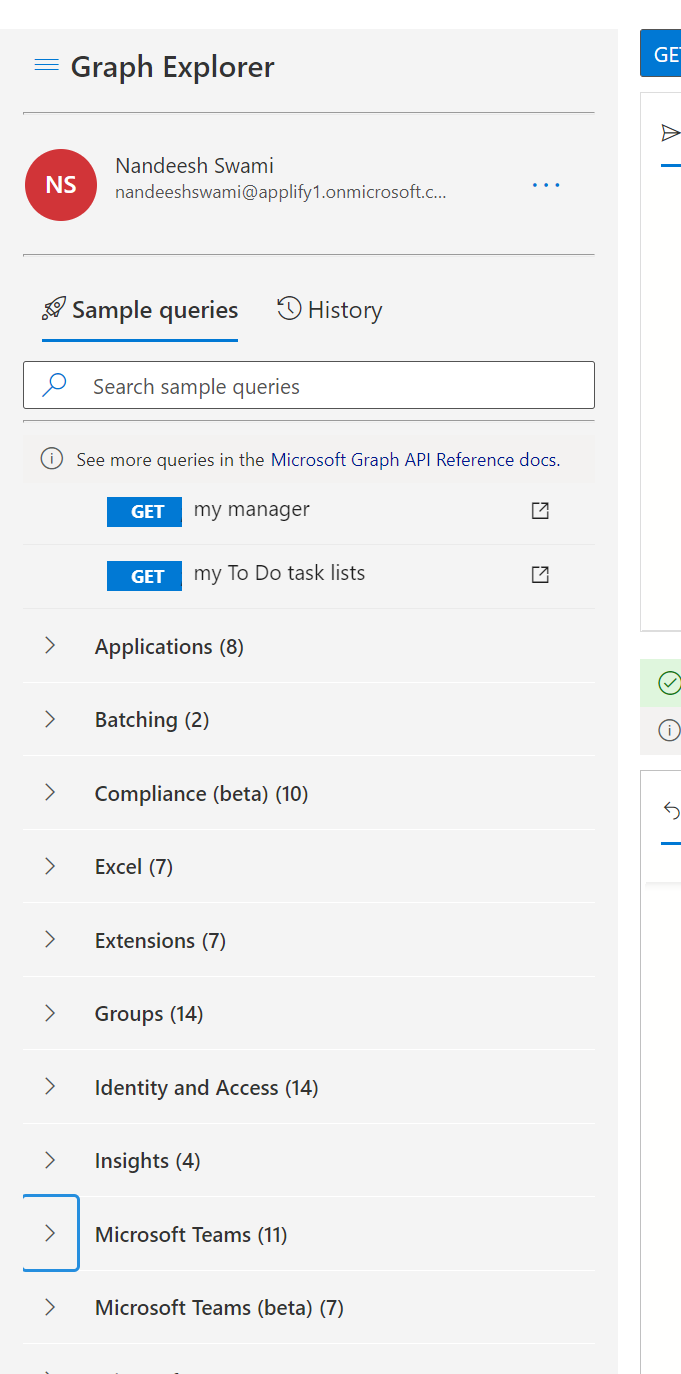Expand the Insights (4) category chevron
The width and height of the screenshot is (681, 1374).
pos(50,1160)
